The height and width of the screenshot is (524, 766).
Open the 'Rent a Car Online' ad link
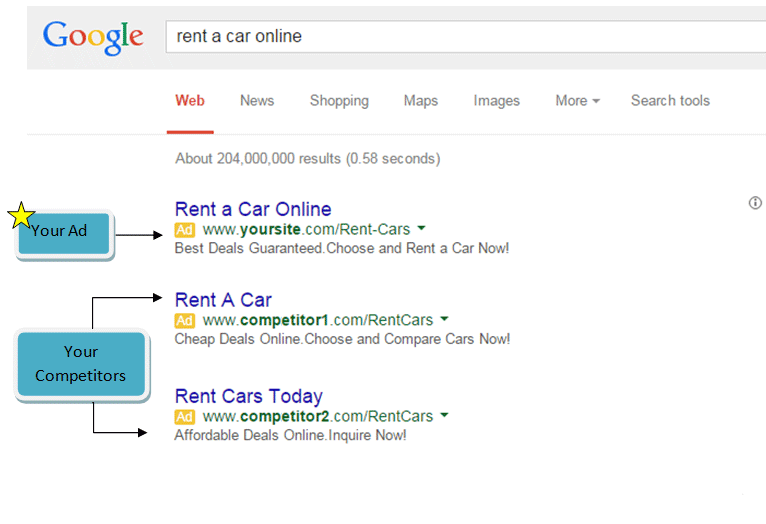(x=253, y=209)
